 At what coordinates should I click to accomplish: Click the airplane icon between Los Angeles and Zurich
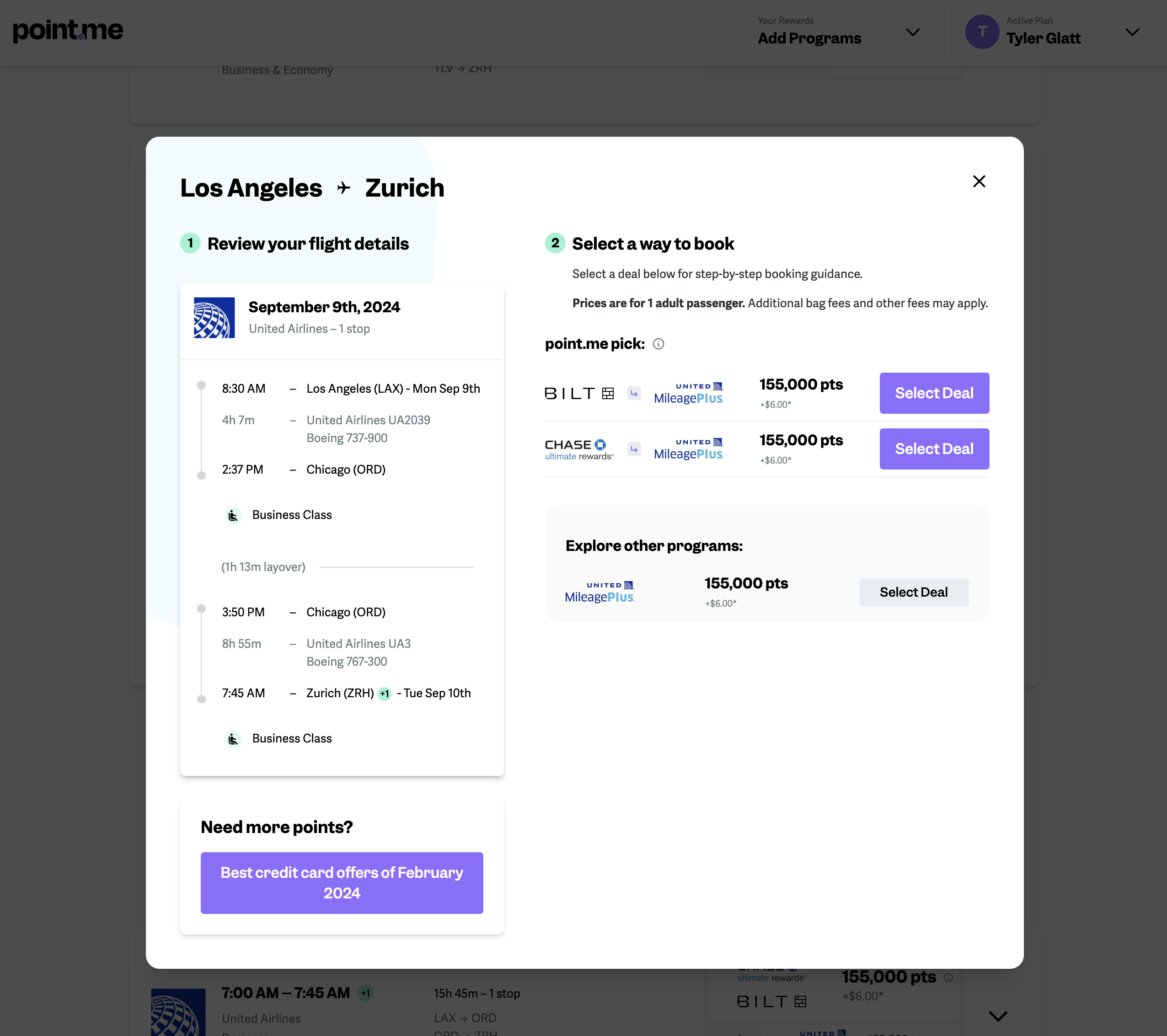pyautogui.click(x=343, y=188)
